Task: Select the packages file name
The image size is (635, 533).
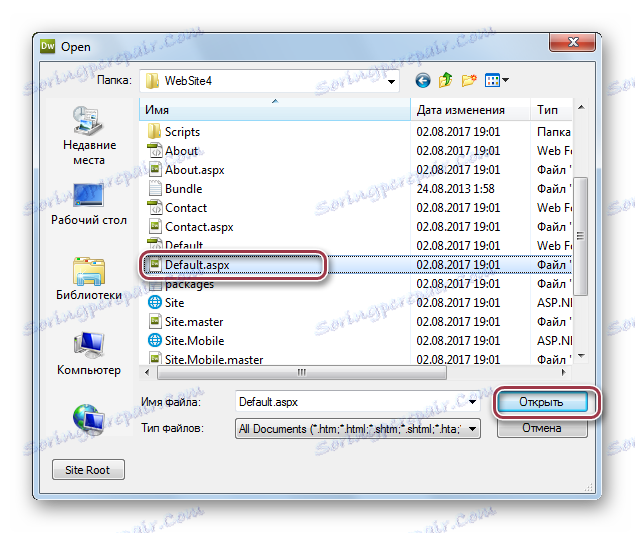Action: click(x=189, y=284)
